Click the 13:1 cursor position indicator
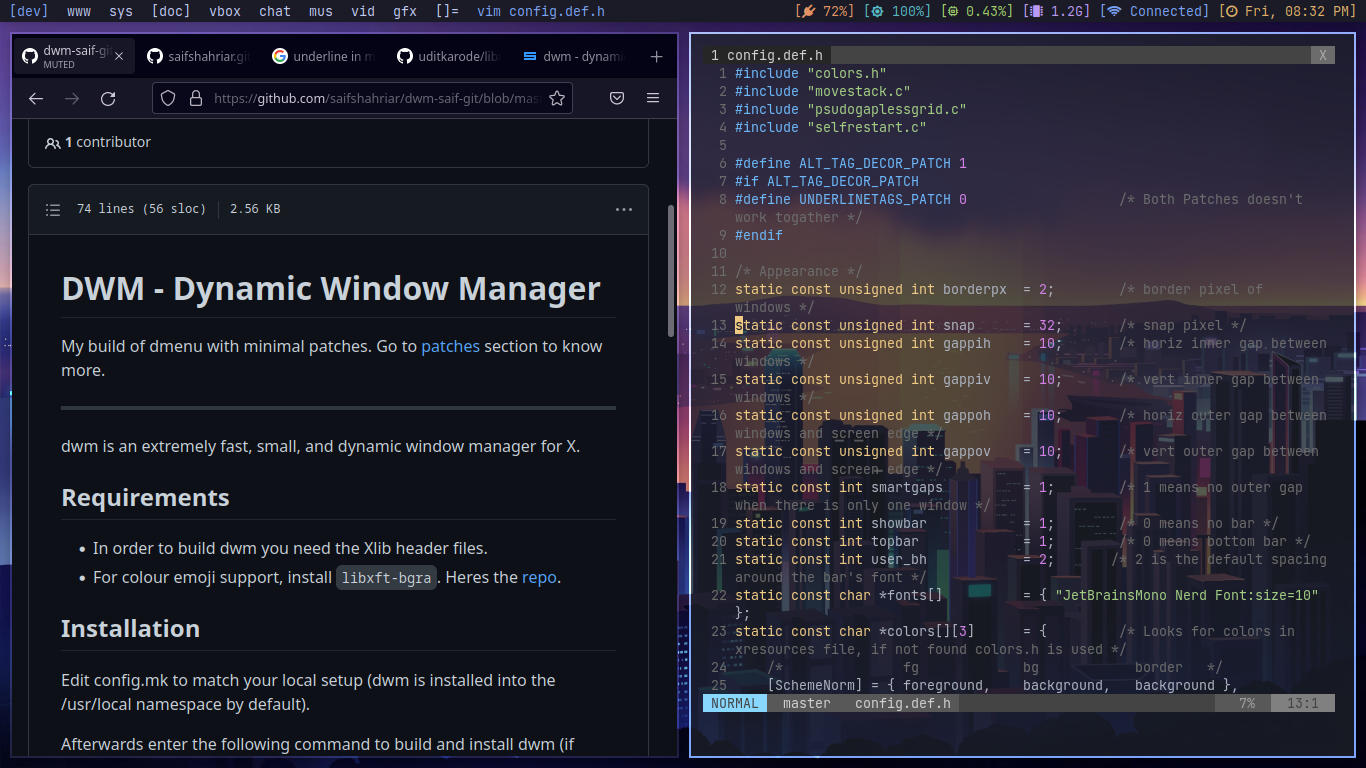The image size is (1366, 768). [x=1302, y=703]
